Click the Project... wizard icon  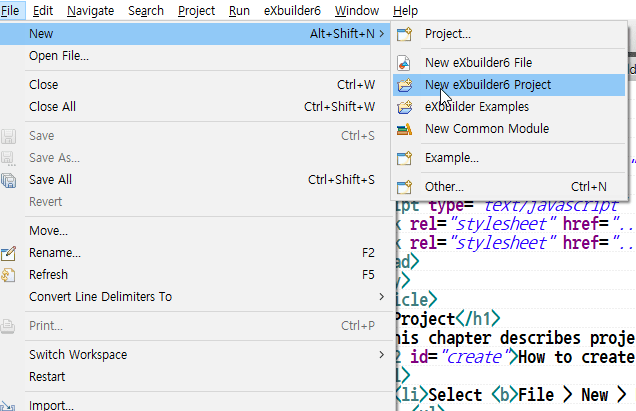click(x=404, y=34)
